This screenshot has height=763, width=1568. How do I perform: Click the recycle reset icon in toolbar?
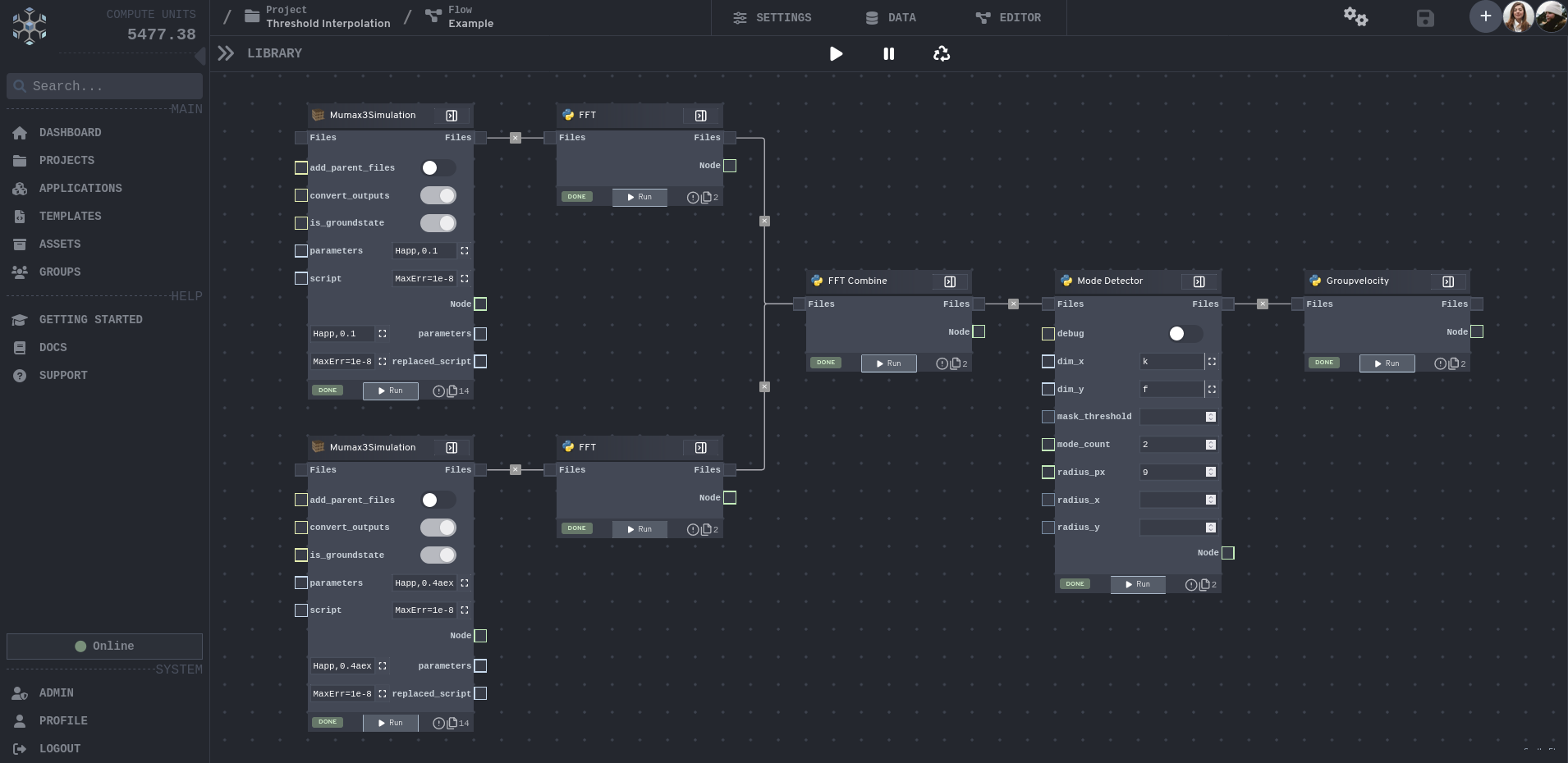point(942,54)
